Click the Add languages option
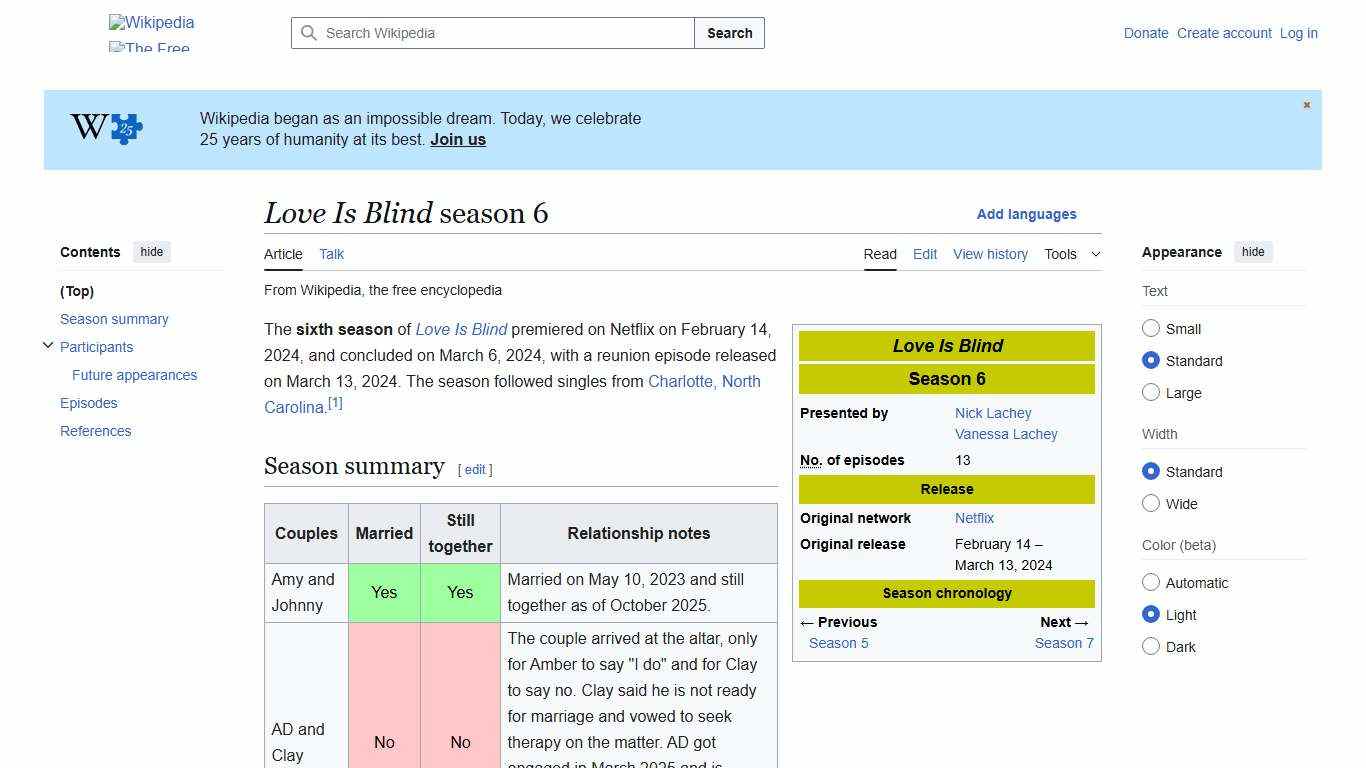This screenshot has height=768, width=1366. pyautogui.click(x=1026, y=214)
